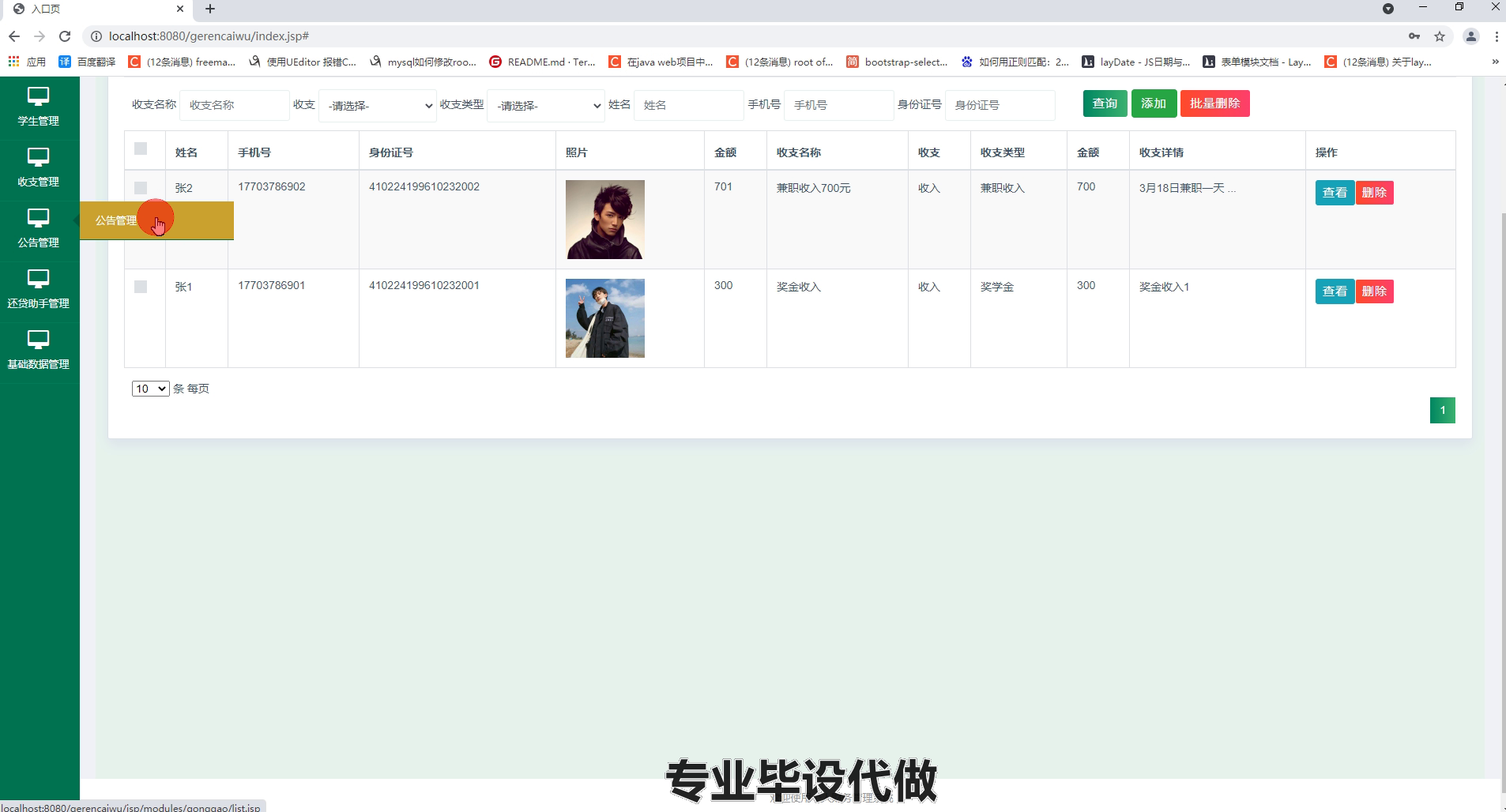Change rows per page dropdown showing 10
This screenshot has height=812, width=1506.
coord(150,389)
